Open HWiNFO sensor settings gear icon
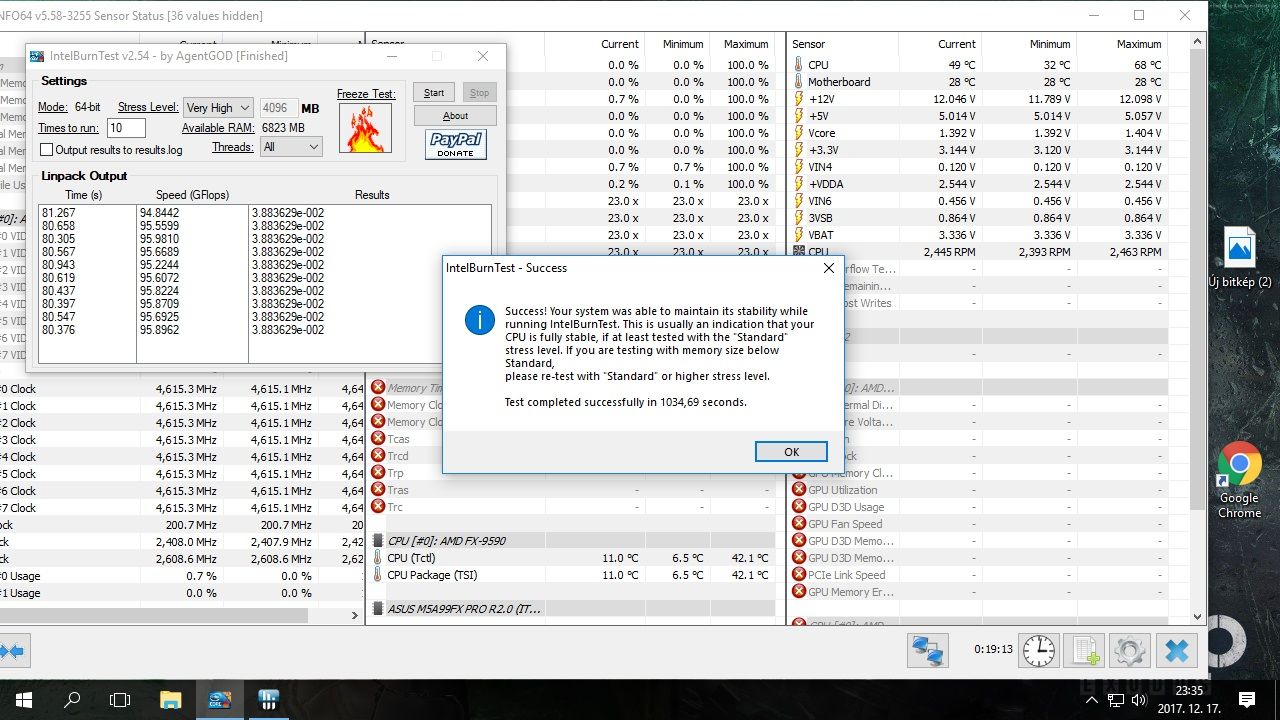Viewport: 1280px width, 720px height. coord(1129,650)
